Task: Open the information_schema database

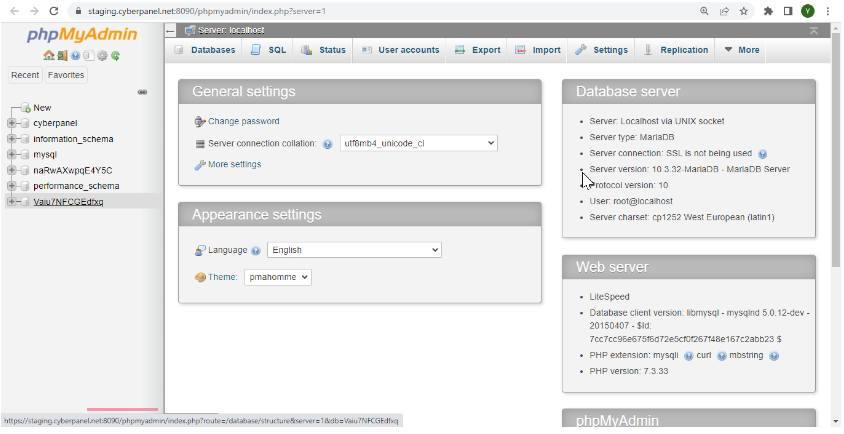Action: [x=73, y=139]
